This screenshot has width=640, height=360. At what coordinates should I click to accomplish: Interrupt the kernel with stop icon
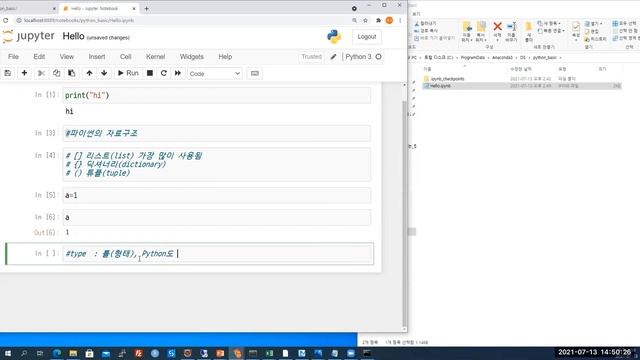(x=150, y=73)
